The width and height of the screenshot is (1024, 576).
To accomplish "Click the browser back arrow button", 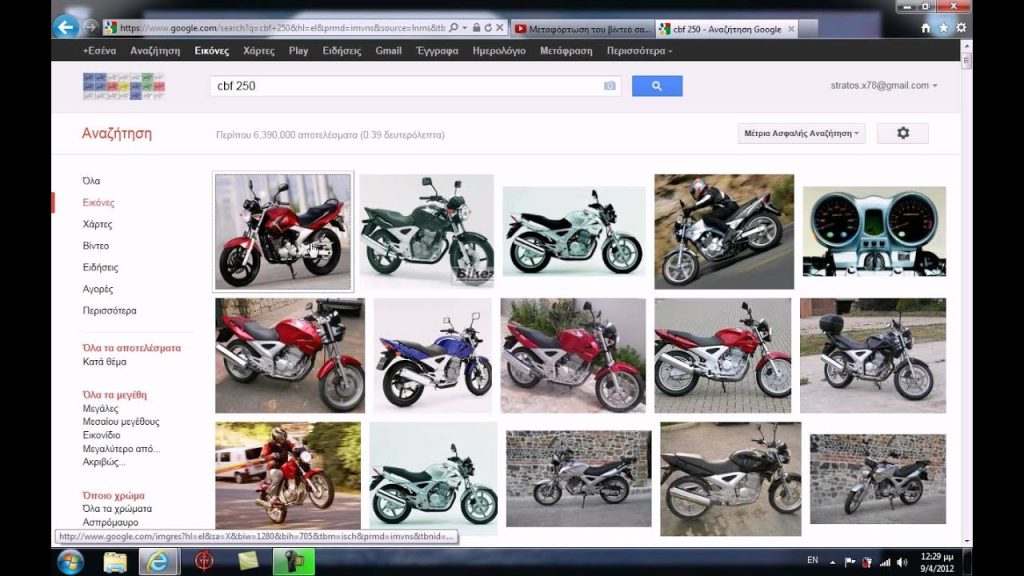I will pyautogui.click(x=65, y=27).
